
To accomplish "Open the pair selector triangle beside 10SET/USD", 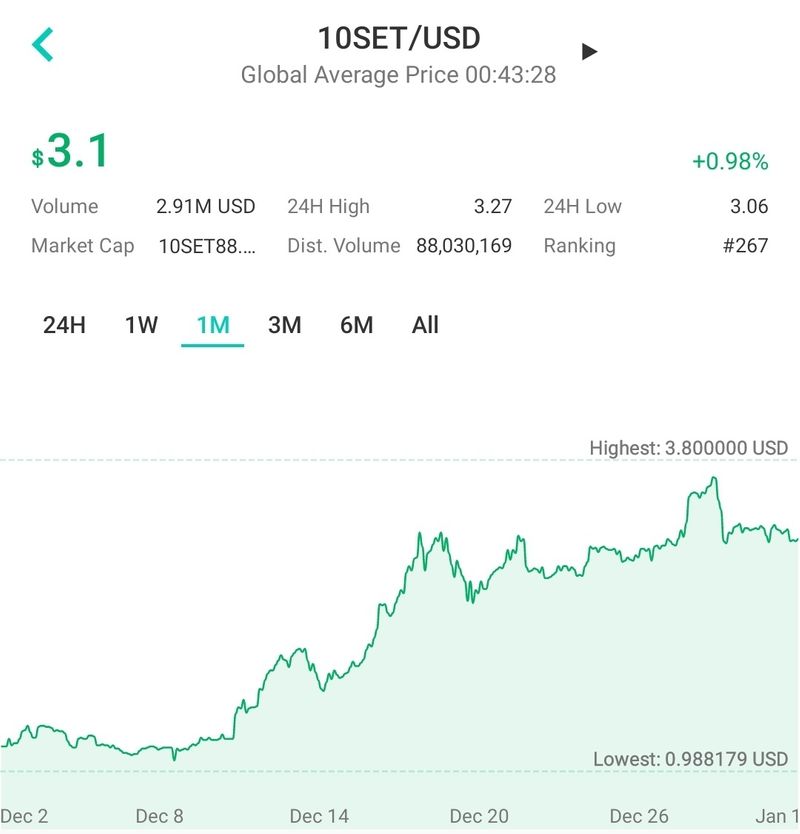I will pyautogui.click(x=590, y=51).
